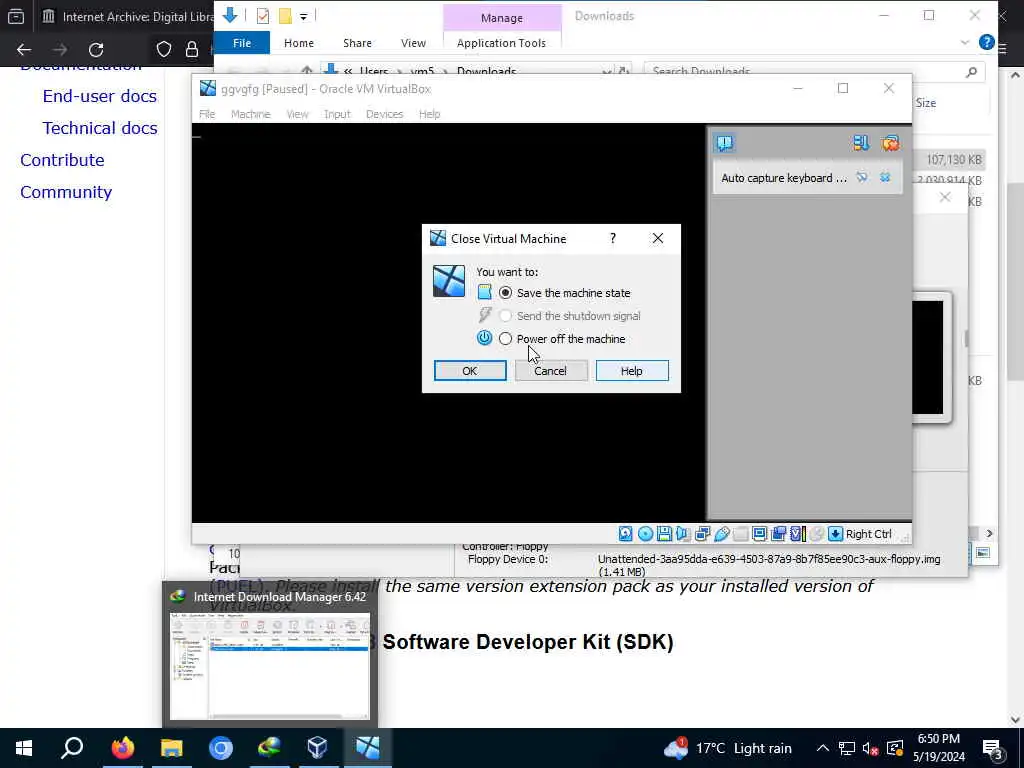Switch to the Home ribbon tab in Explorer
1024x768 pixels.
point(298,43)
